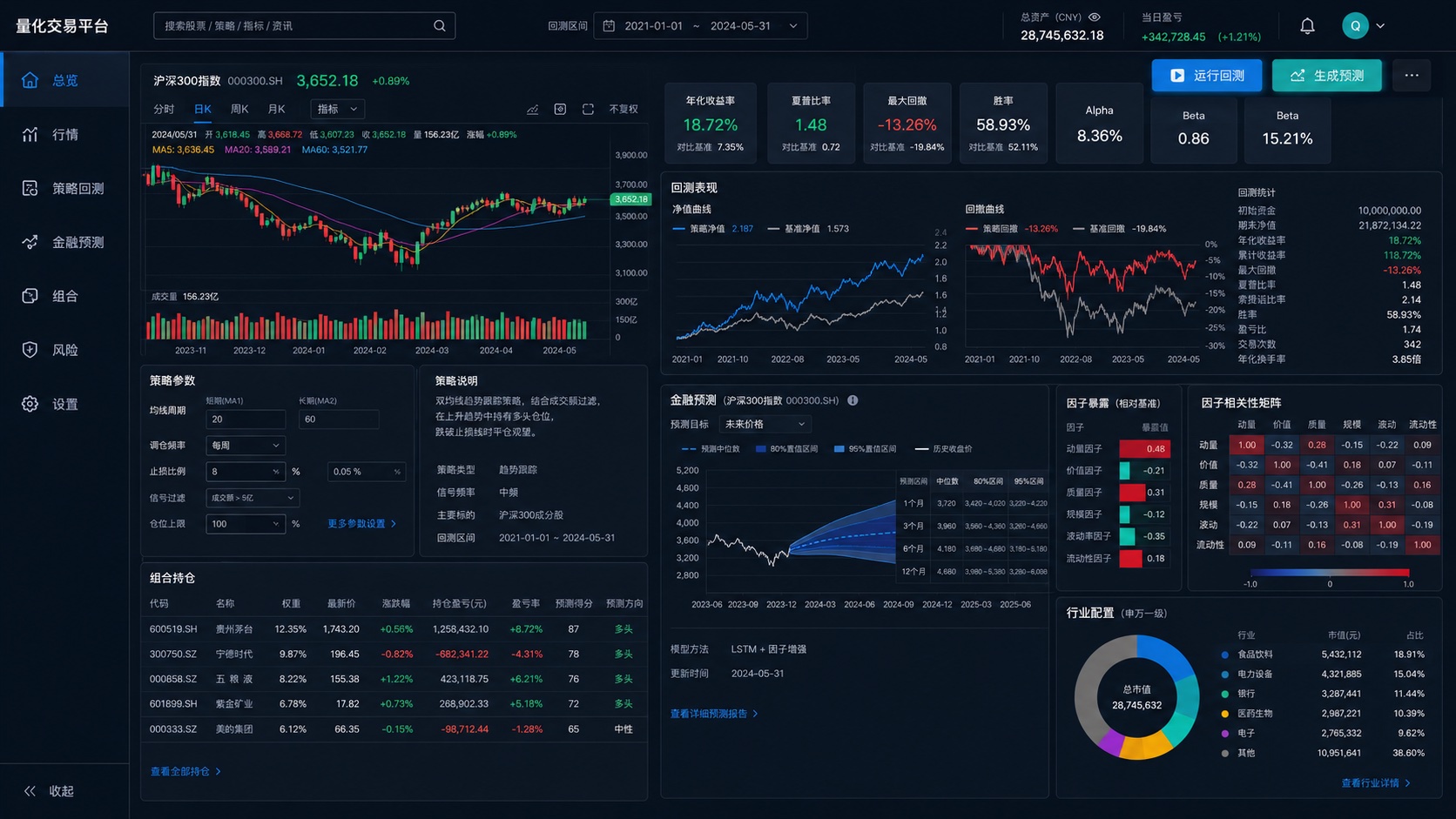Click the correlation matrix color scale bar
1456x819 pixels.
[x=1330, y=573]
